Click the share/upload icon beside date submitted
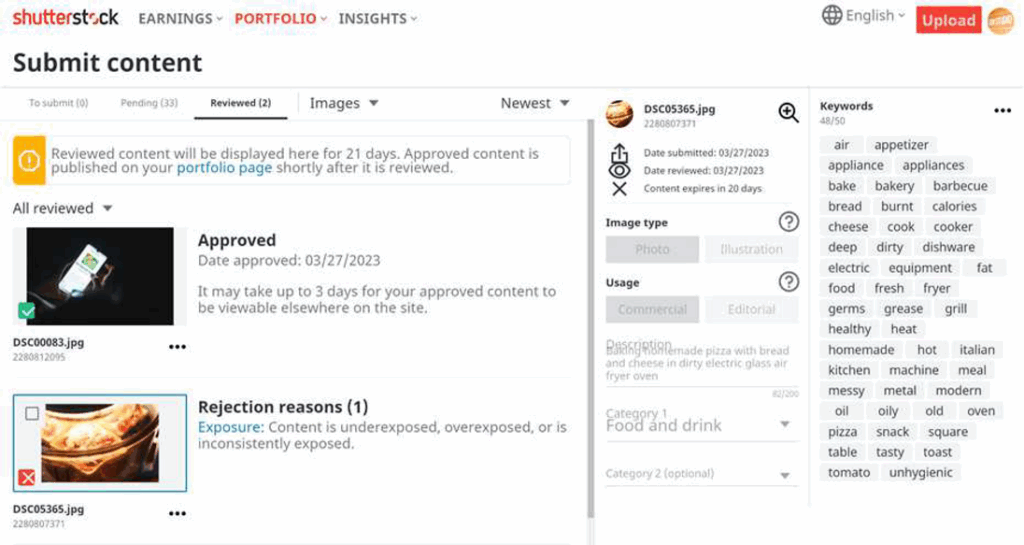This screenshot has width=1024, height=545. point(619,153)
